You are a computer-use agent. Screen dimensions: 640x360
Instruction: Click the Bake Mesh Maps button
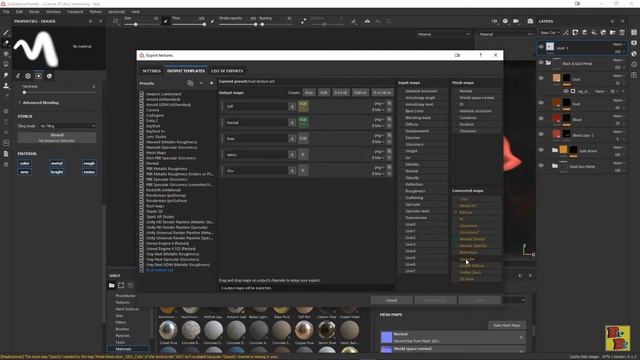coord(507,325)
